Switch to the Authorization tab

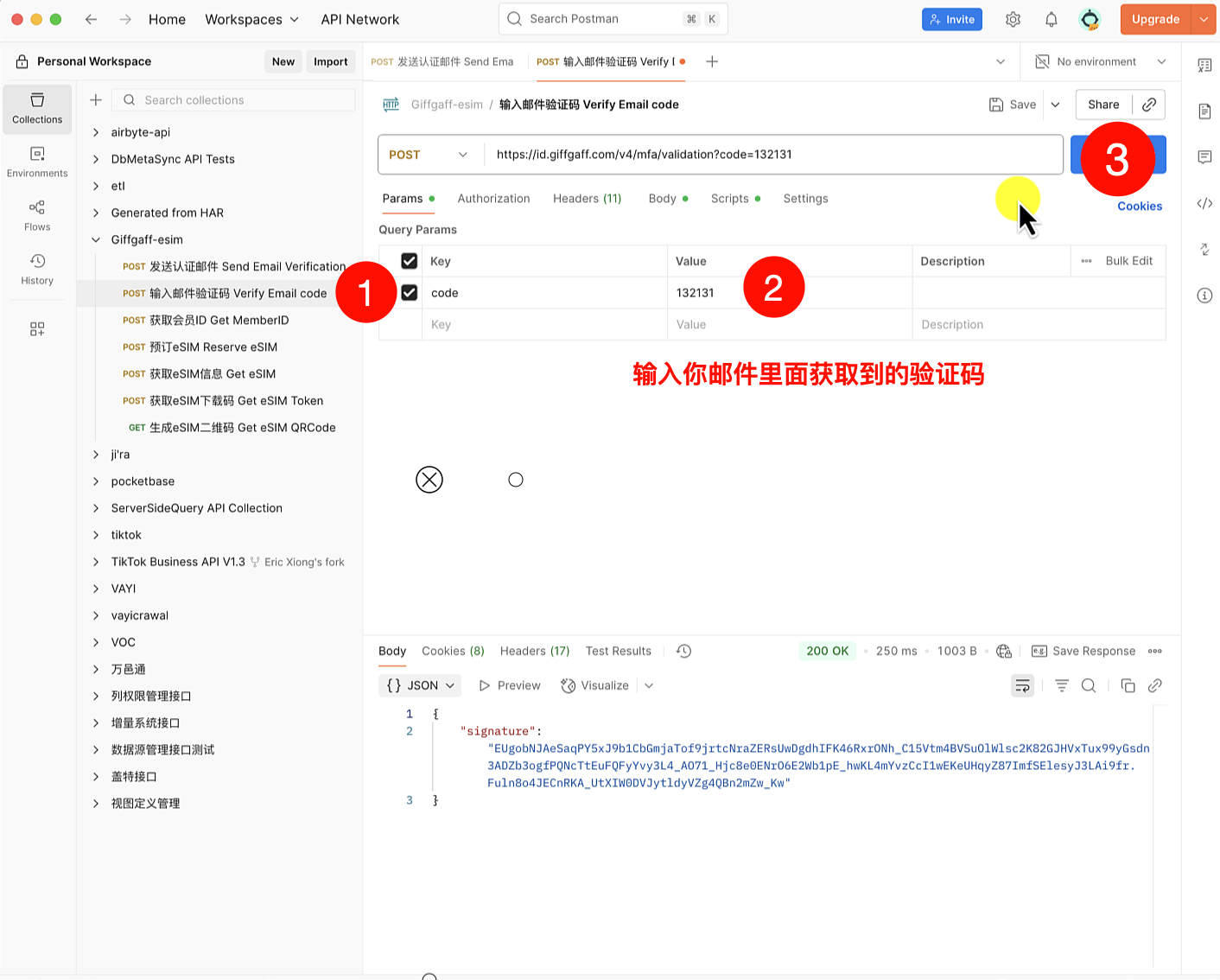tap(493, 198)
